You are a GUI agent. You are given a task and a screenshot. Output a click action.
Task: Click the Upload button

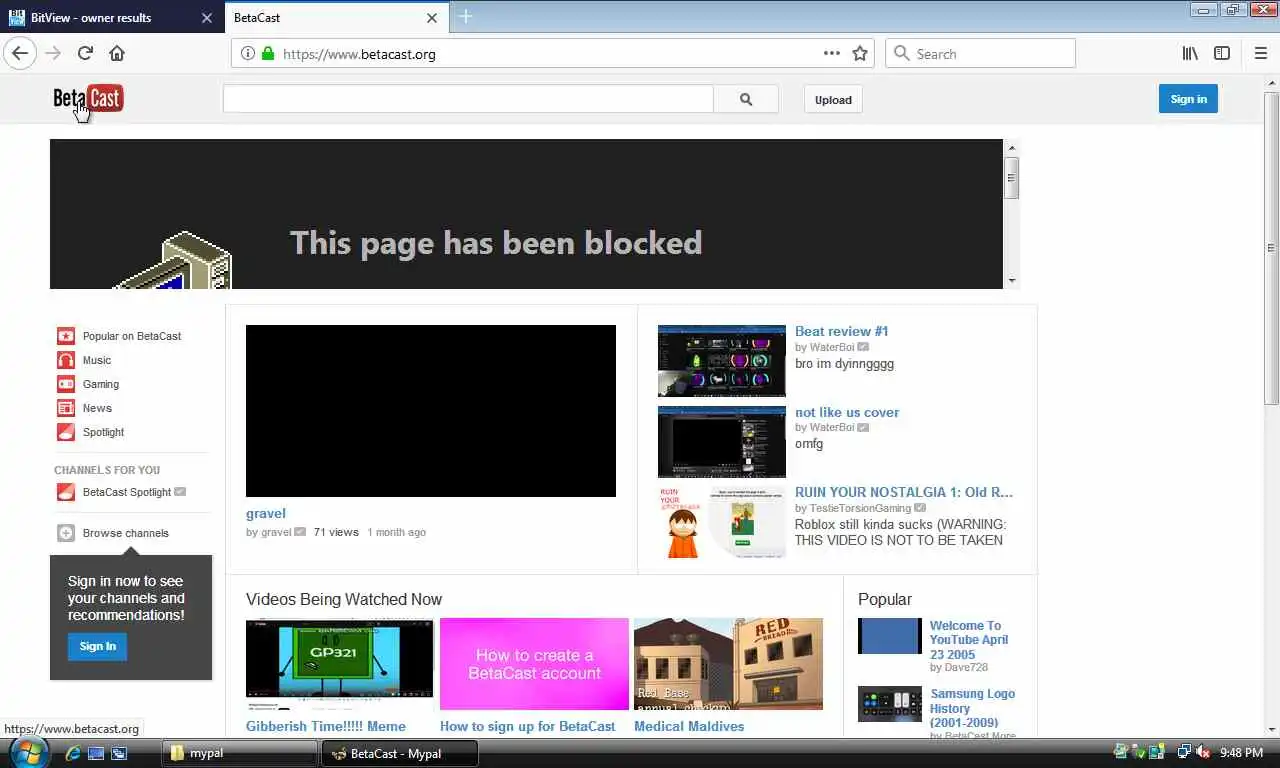833,99
